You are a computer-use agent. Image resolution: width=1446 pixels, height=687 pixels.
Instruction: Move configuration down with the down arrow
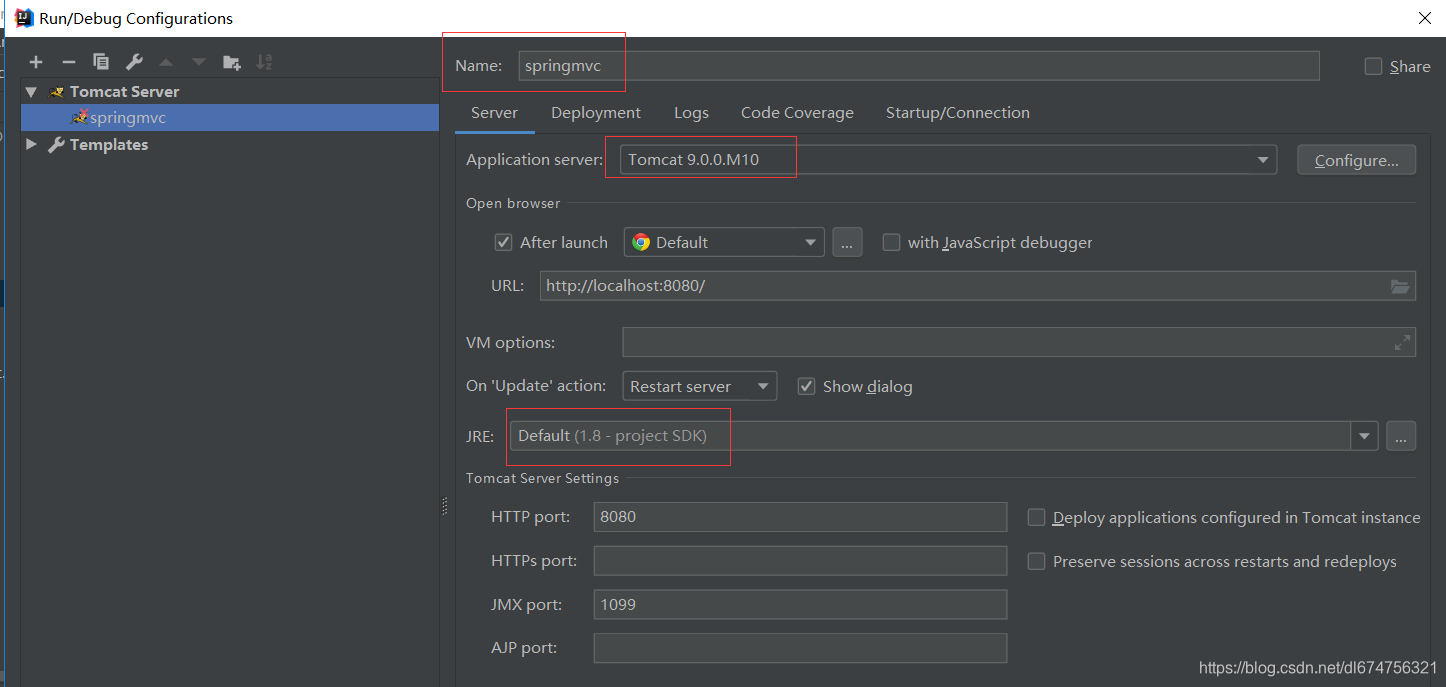pyautogui.click(x=199, y=62)
